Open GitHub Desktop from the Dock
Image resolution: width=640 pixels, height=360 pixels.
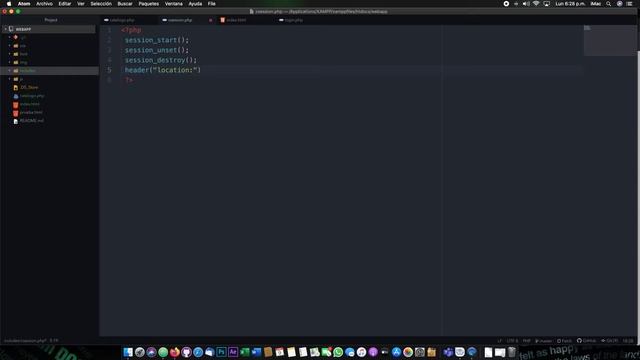tap(186, 352)
